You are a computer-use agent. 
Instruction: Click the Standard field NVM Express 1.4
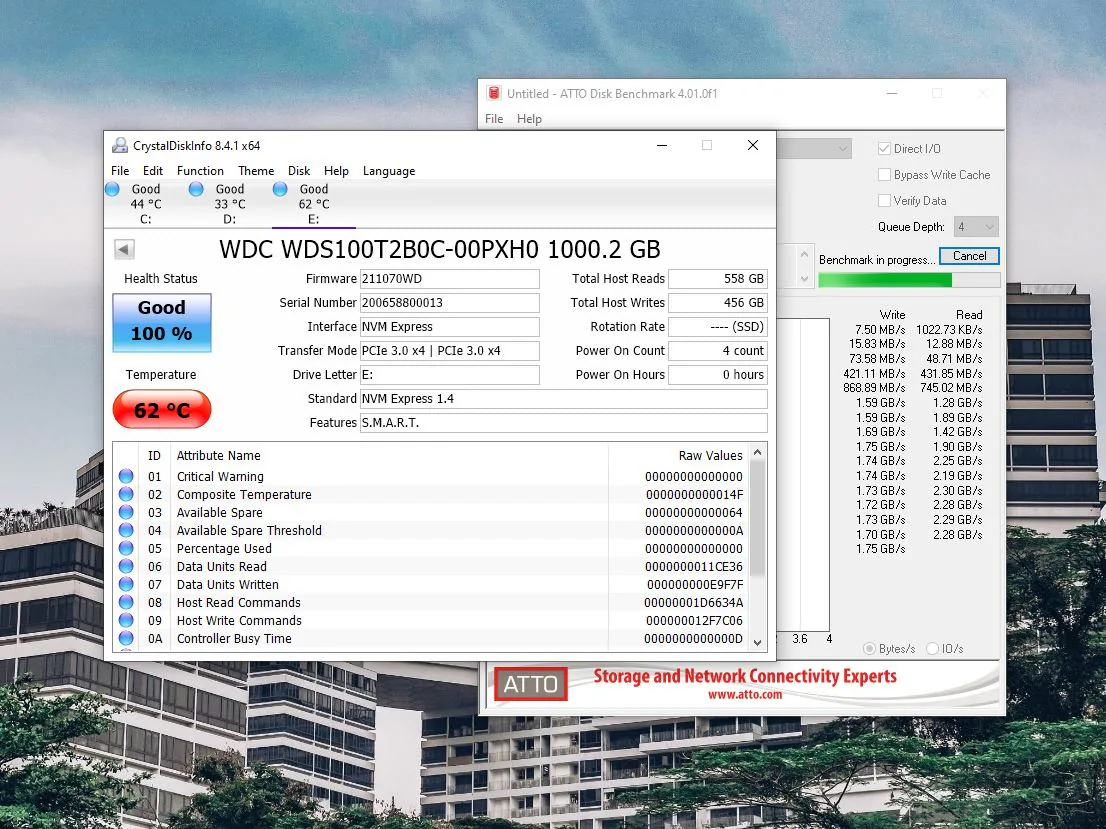[563, 399]
